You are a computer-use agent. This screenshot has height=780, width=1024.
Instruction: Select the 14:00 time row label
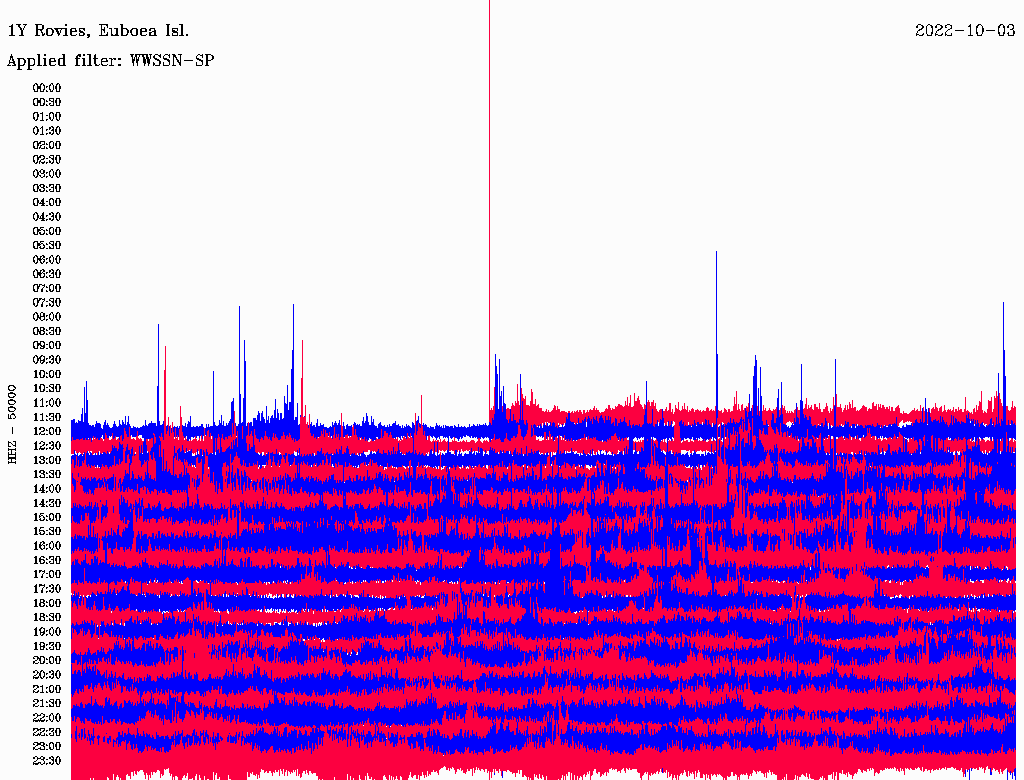(47, 489)
